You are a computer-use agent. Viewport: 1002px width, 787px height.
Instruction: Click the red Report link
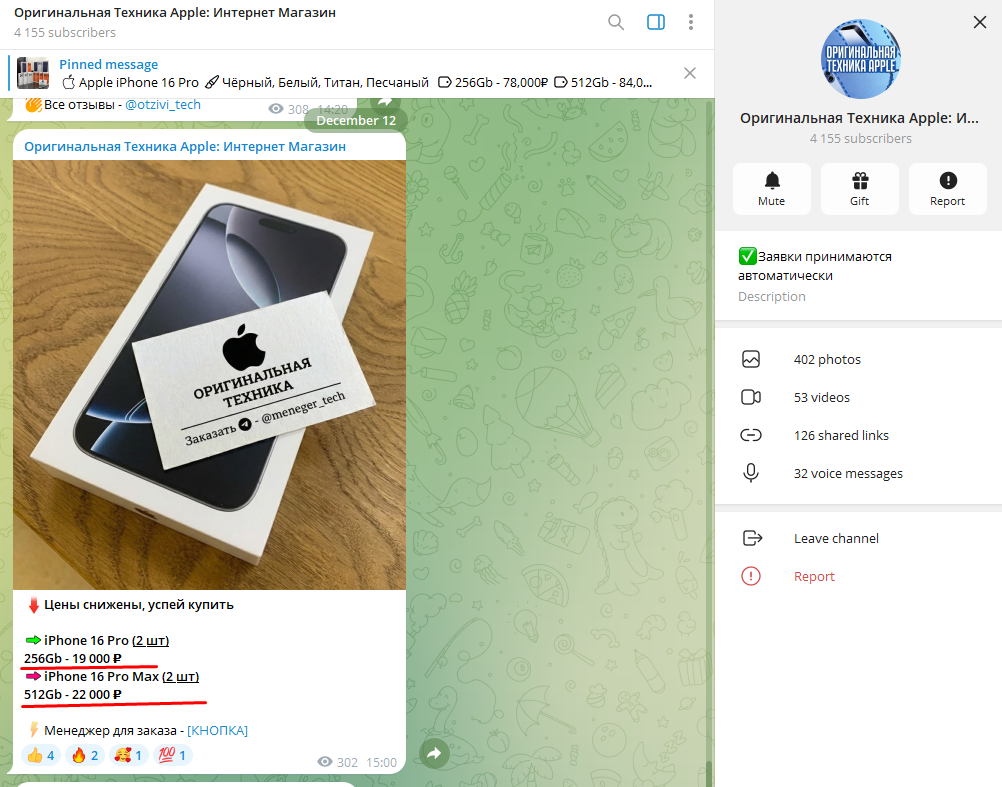[814, 576]
